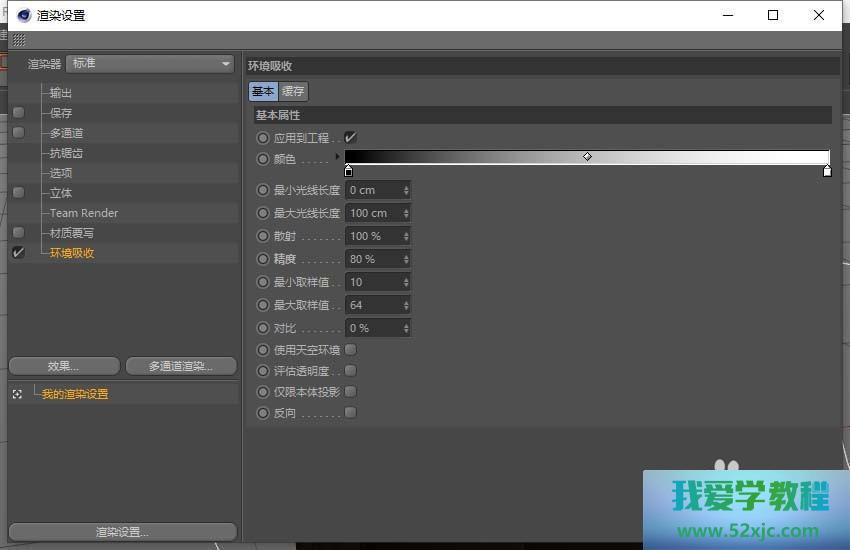Select 抗锯齿 in the settings list
850x550 pixels.
(66, 153)
